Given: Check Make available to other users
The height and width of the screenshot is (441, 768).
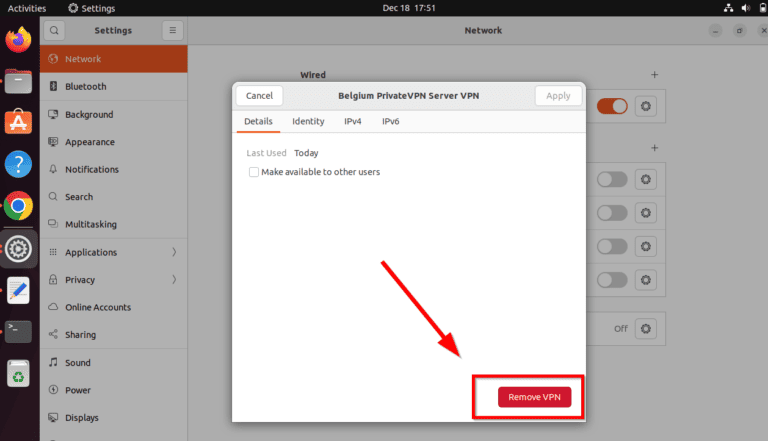Looking at the screenshot, I should [254, 172].
